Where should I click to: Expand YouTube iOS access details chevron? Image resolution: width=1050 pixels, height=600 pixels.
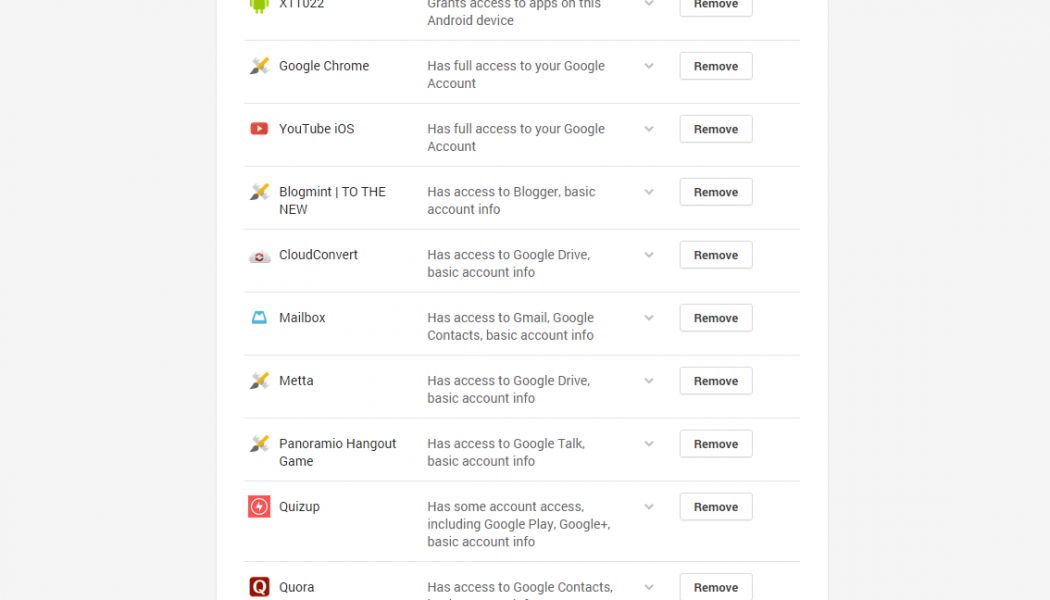[649, 129]
